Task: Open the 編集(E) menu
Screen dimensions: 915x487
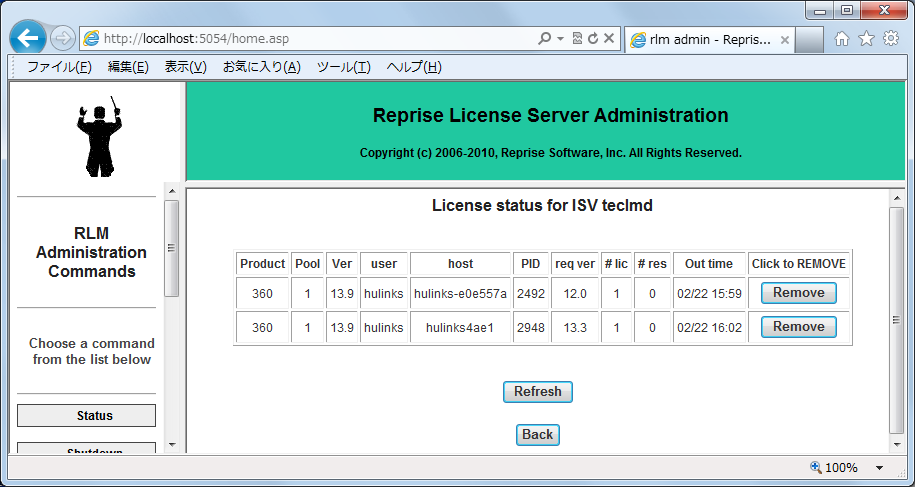Action: [128, 68]
